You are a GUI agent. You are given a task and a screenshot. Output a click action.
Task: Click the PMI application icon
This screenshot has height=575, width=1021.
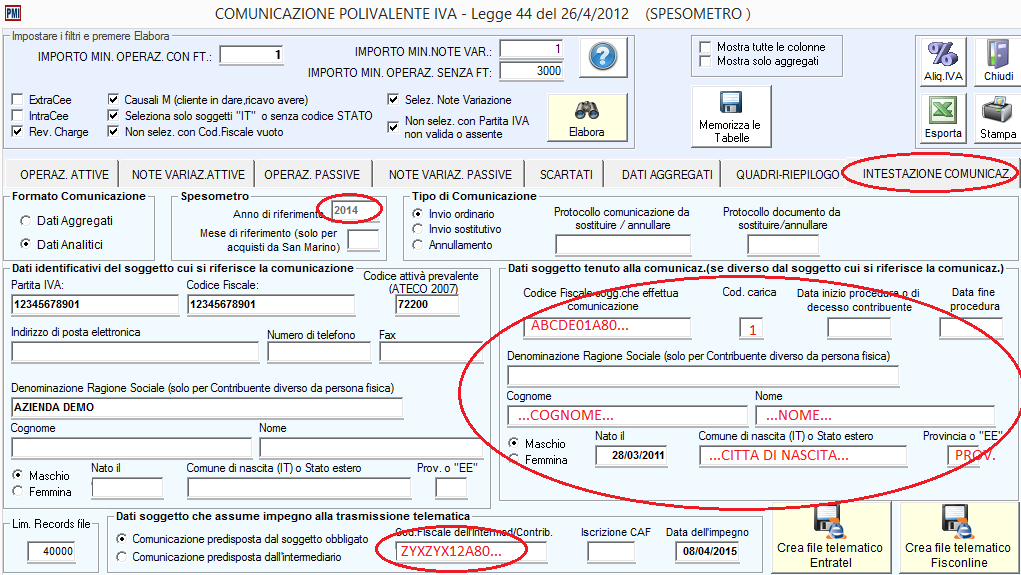click(x=12, y=13)
